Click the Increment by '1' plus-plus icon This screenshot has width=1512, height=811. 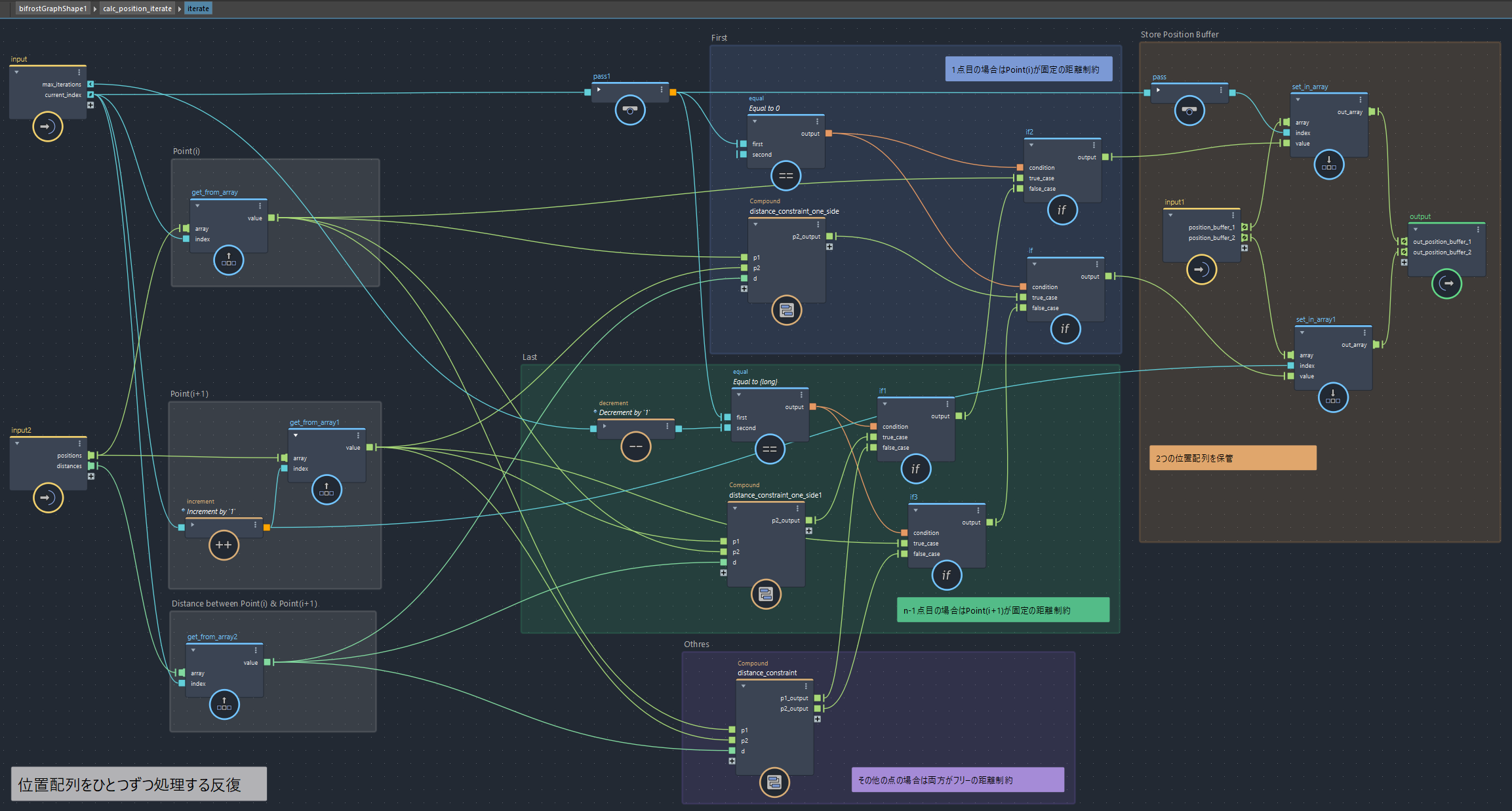coord(224,545)
